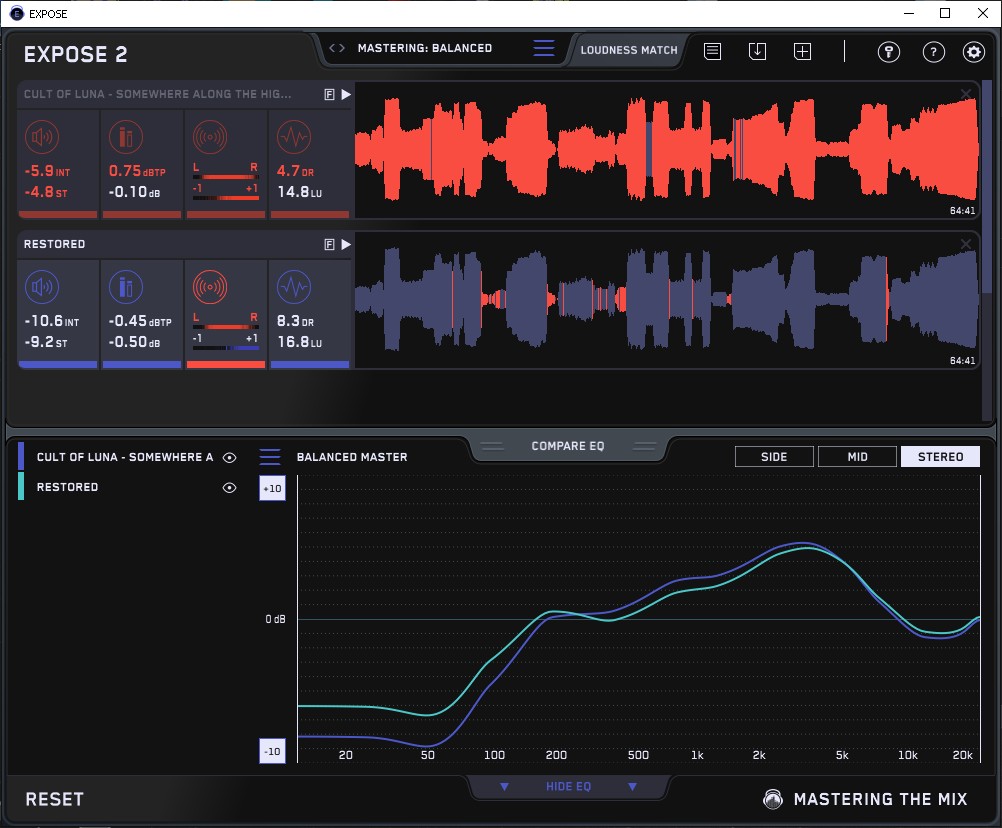
Task: Click the export download icon in toolbar
Action: (757, 52)
